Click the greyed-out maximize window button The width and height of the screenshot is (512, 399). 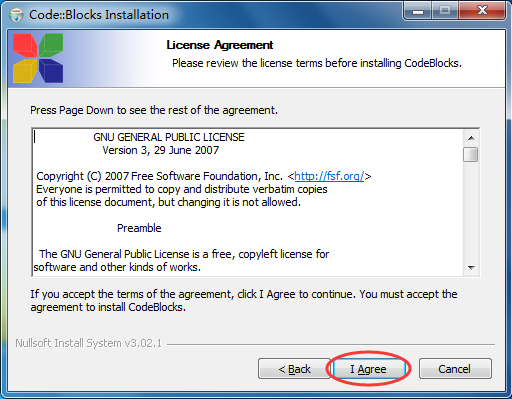pos(445,11)
